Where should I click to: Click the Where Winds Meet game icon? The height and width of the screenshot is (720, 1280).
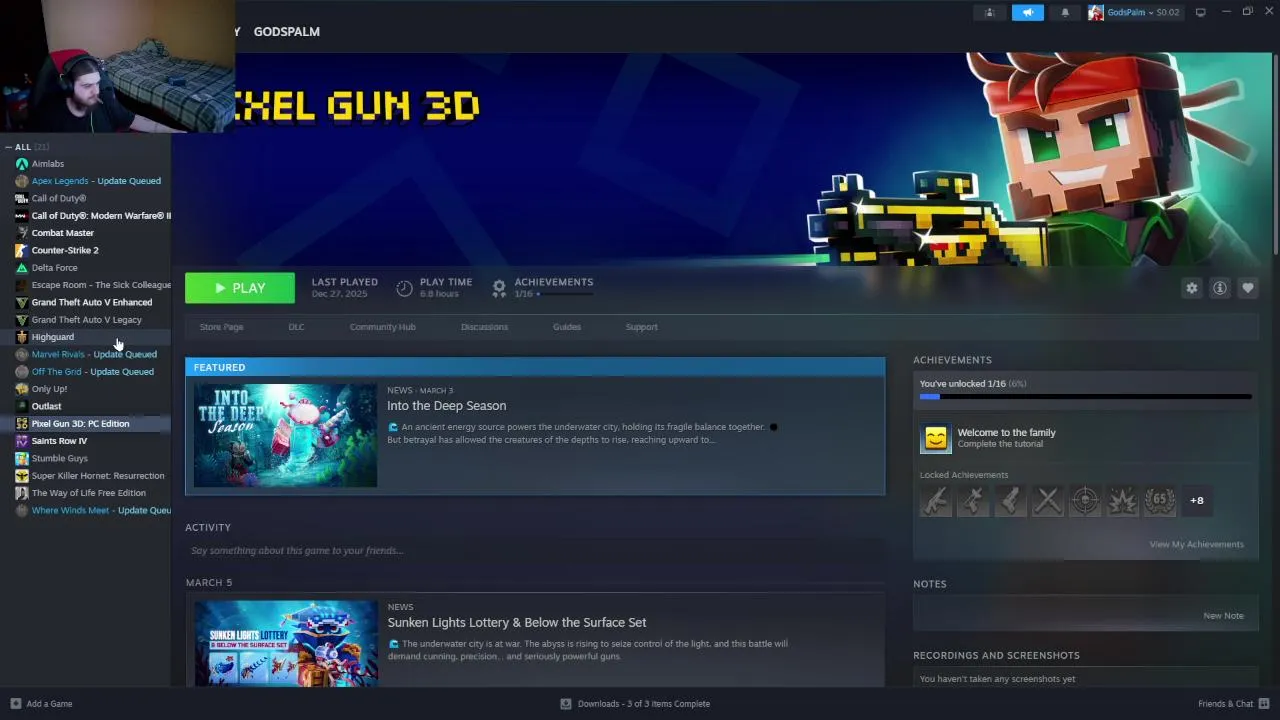coord(22,510)
